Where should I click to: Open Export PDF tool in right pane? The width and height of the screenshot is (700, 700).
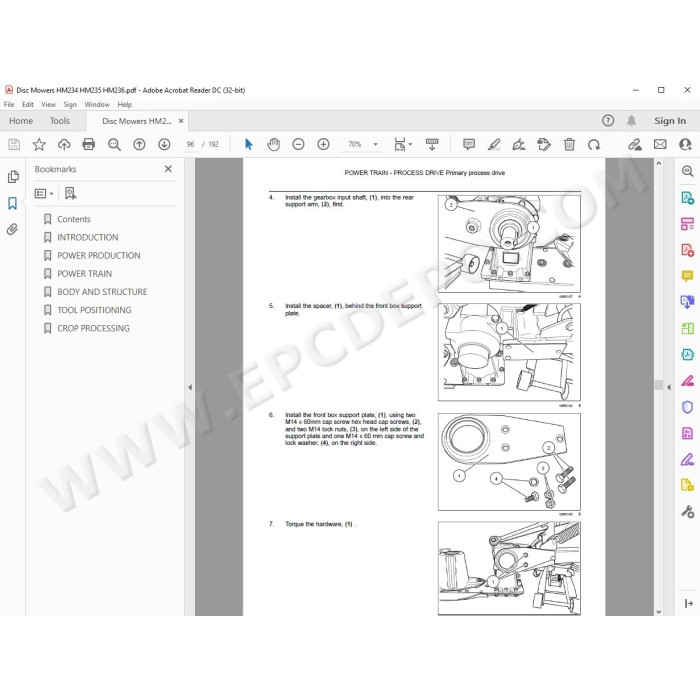tap(687, 197)
